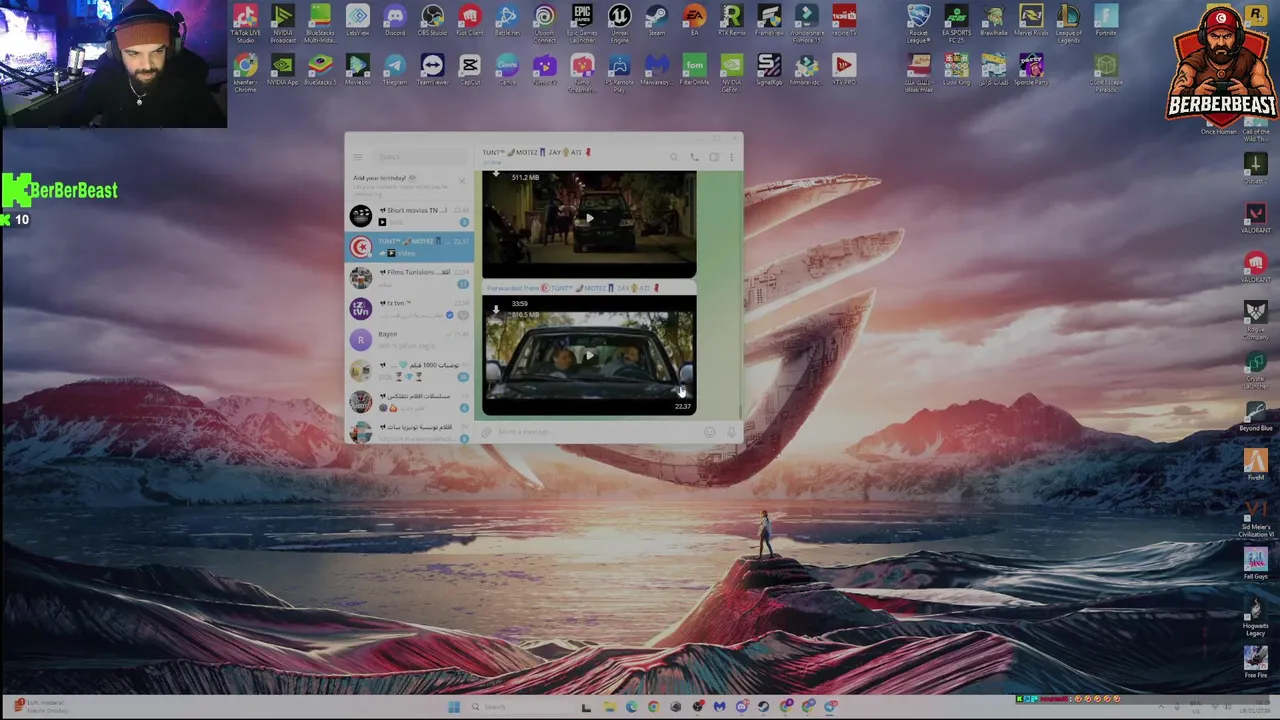Open CapCut desktop shortcut
The image size is (1280, 720).
coord(469,71)
